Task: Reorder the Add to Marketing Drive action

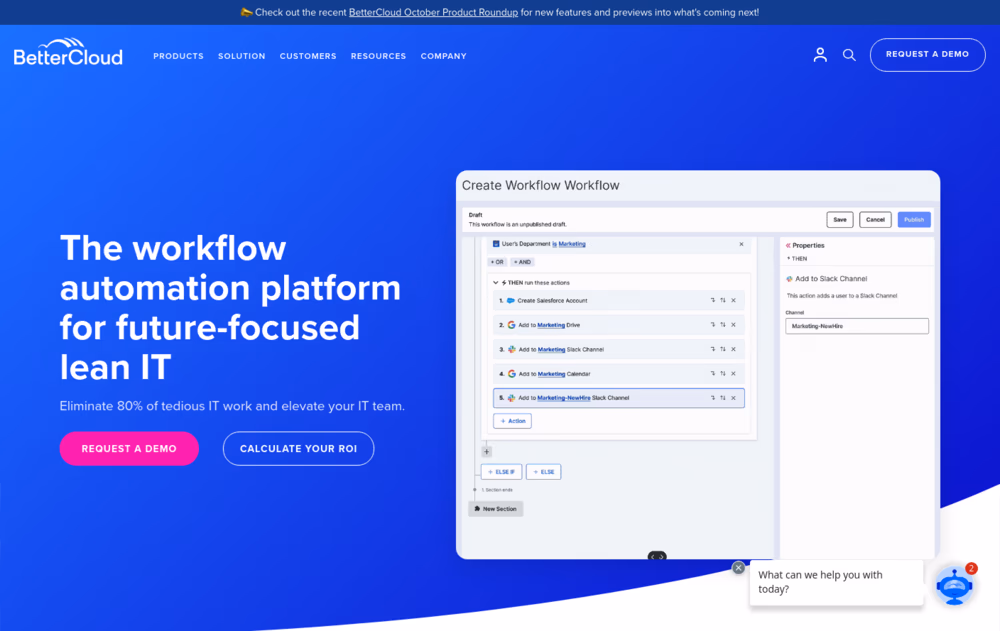Action: click(x=723, y=325)
